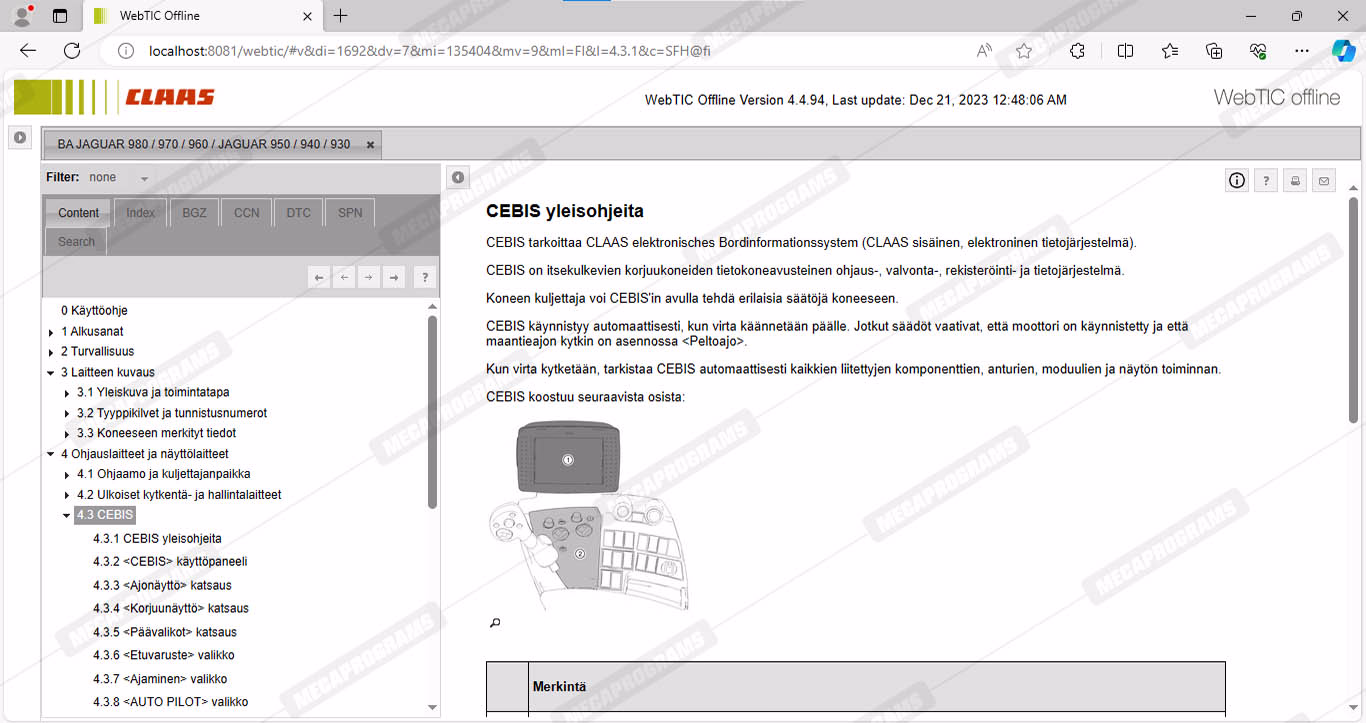
Task: Expand the 2 Turvallisuus tree node
Action: (52, 352)
